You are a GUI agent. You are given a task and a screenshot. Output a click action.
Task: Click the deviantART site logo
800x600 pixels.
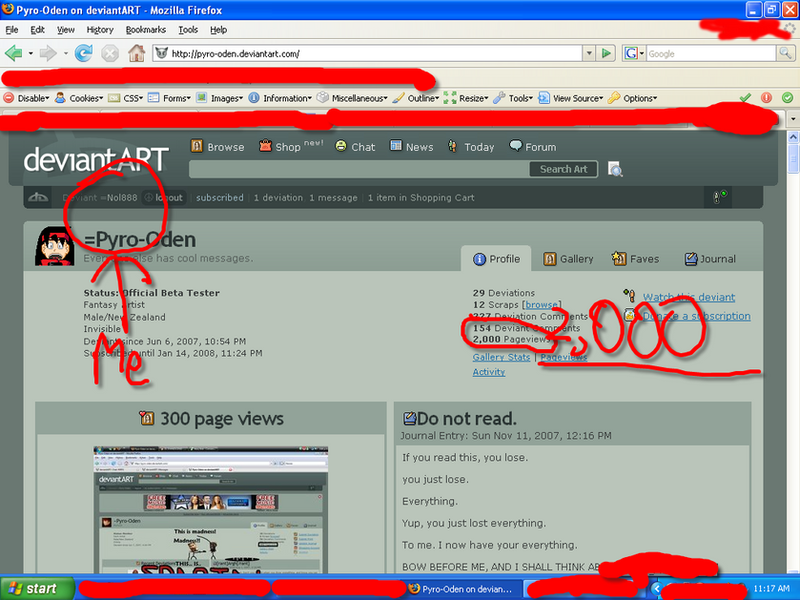(96, 159)
